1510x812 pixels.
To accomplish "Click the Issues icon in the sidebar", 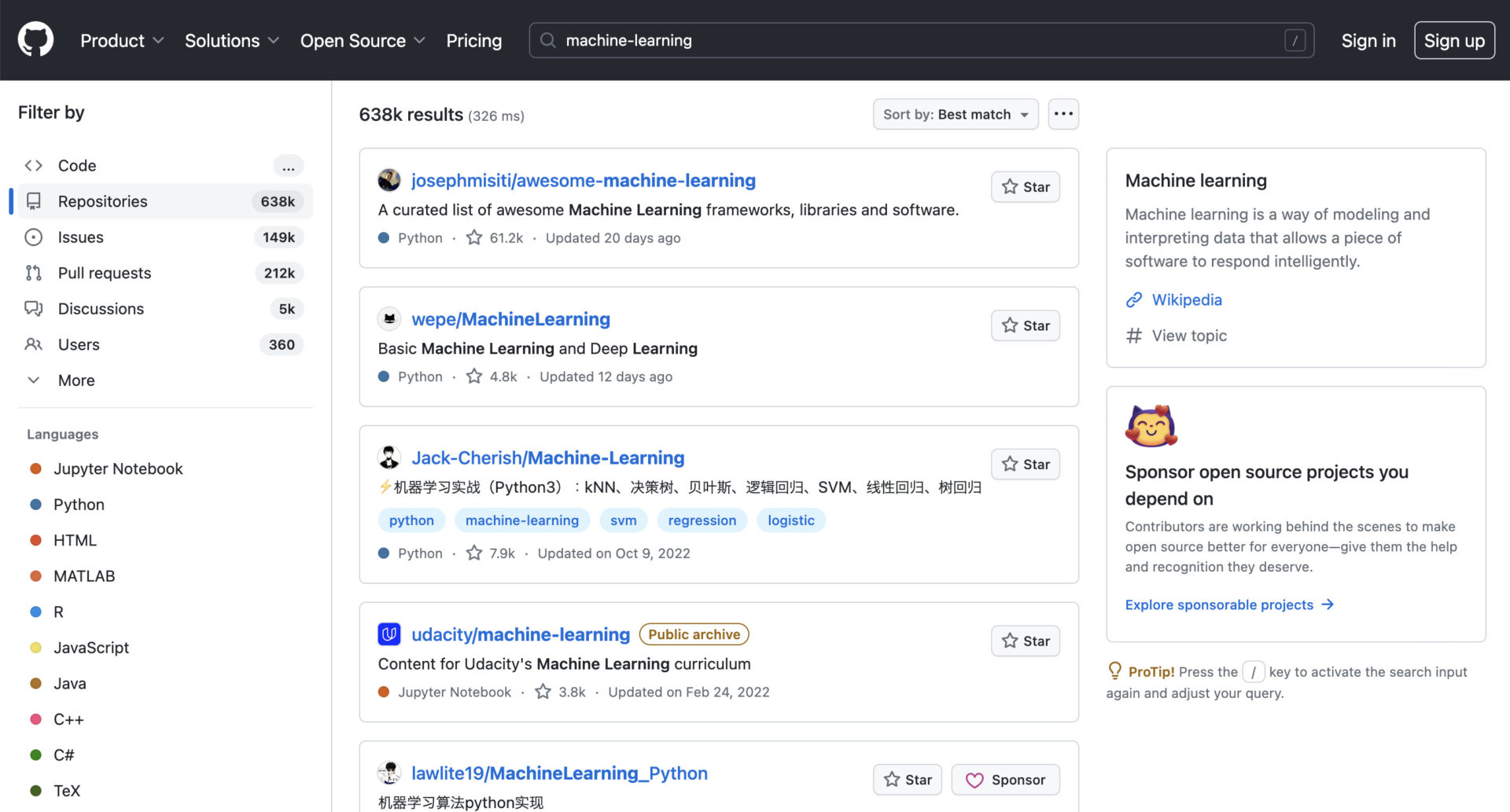I will [x=33, y=237].
